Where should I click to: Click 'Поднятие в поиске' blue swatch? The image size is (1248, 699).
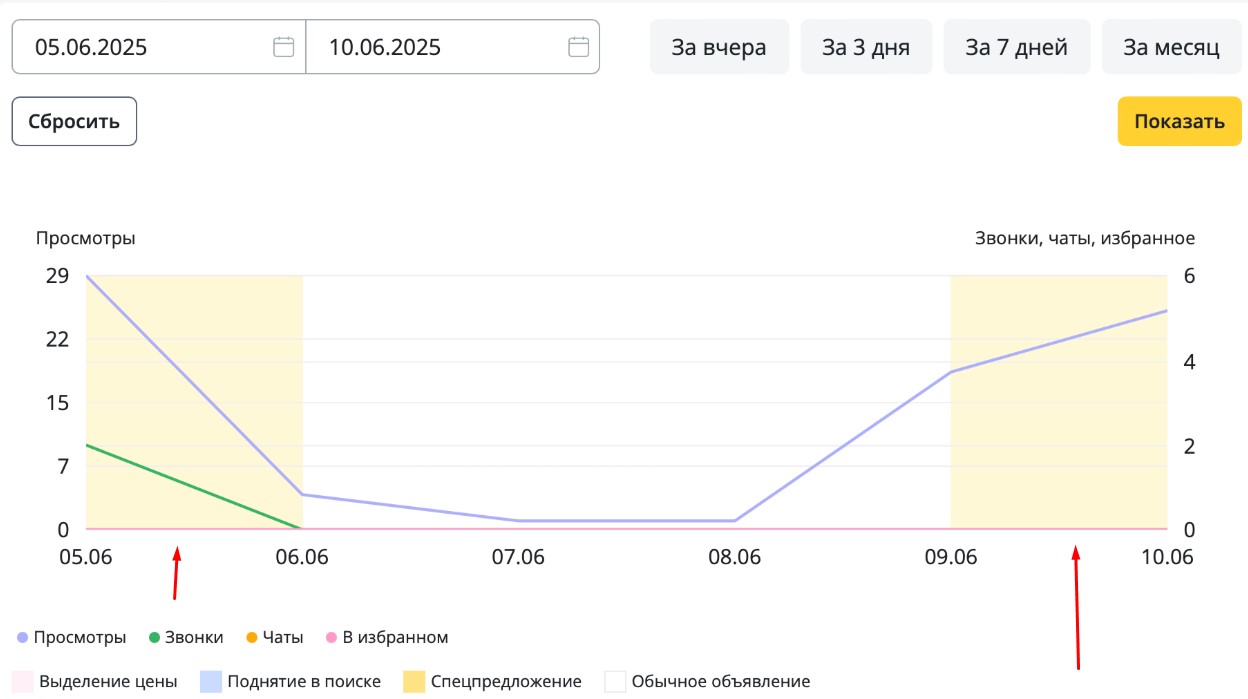(x=211, y=682)
